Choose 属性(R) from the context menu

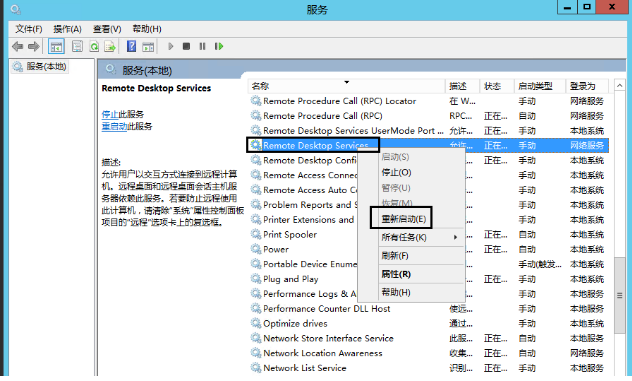[396, 275]
